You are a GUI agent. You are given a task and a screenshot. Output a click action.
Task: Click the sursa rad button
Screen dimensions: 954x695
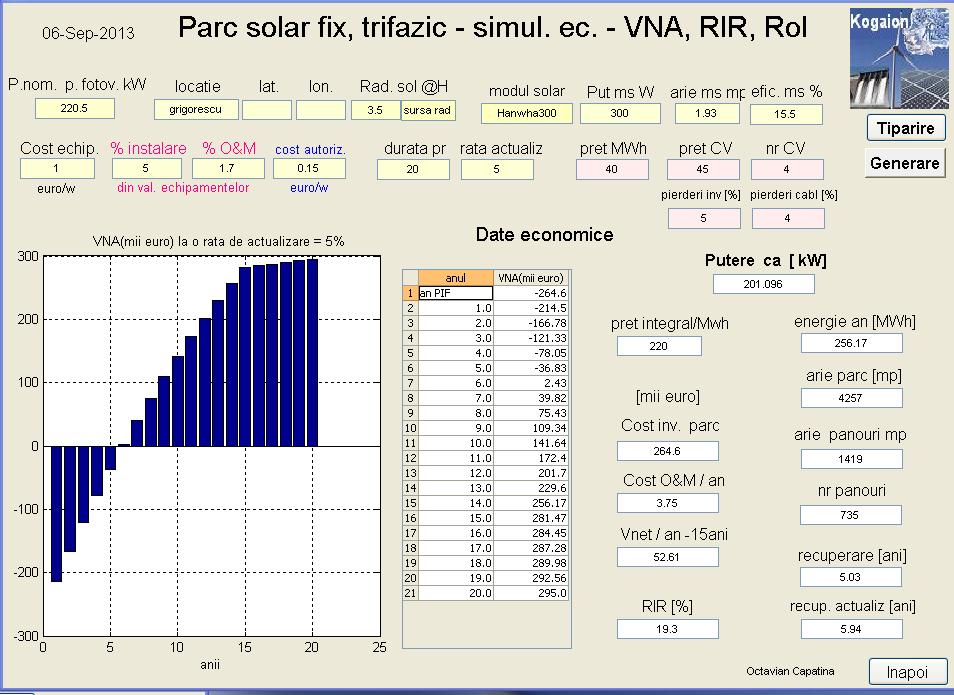tap(428, 110)
